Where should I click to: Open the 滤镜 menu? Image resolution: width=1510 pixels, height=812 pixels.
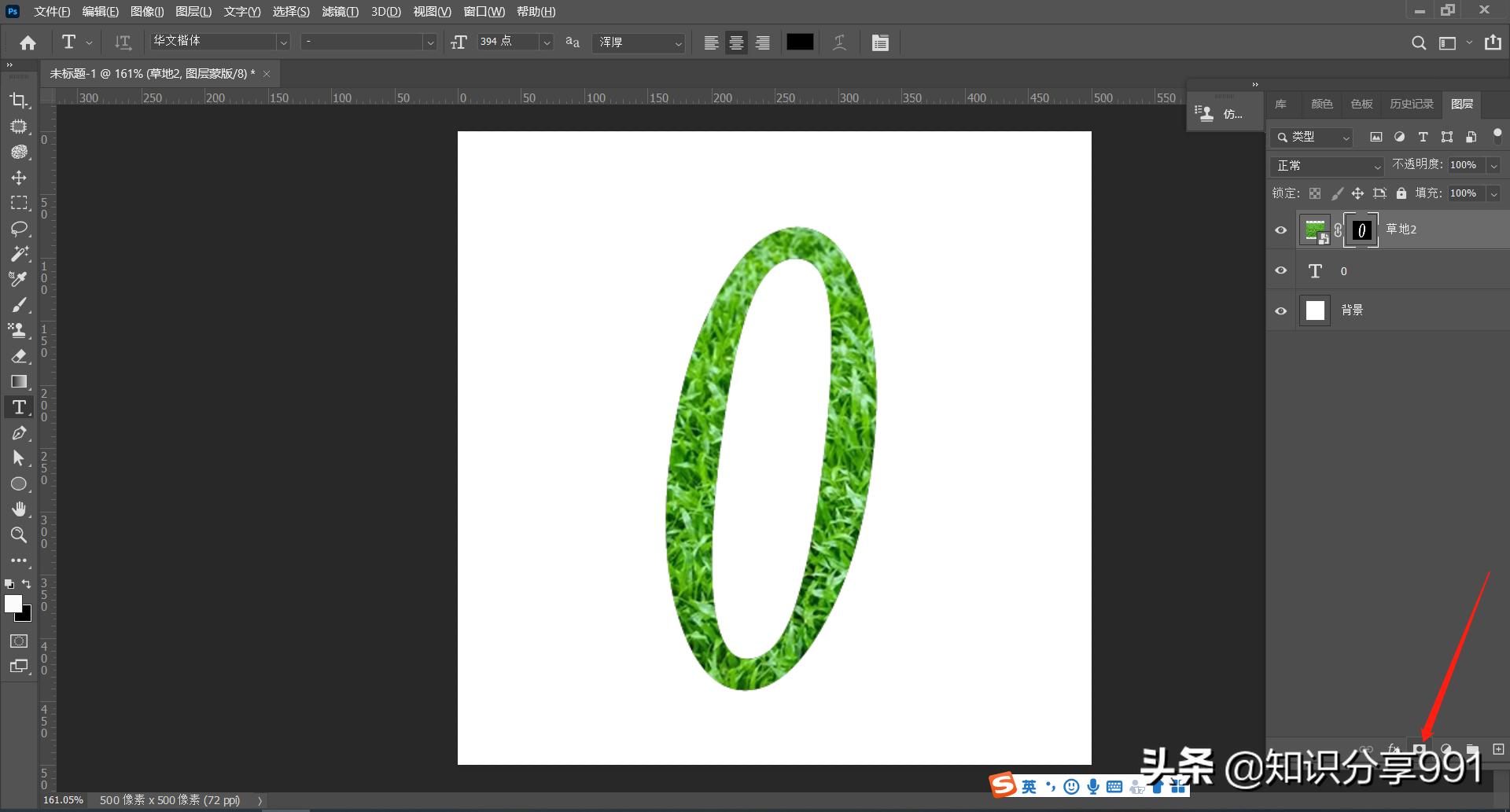340,12
